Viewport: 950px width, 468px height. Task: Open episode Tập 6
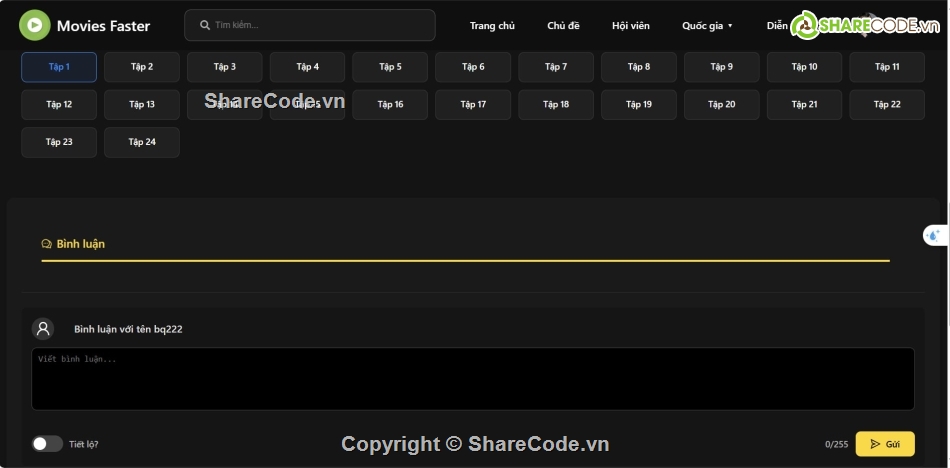(473, 67)
